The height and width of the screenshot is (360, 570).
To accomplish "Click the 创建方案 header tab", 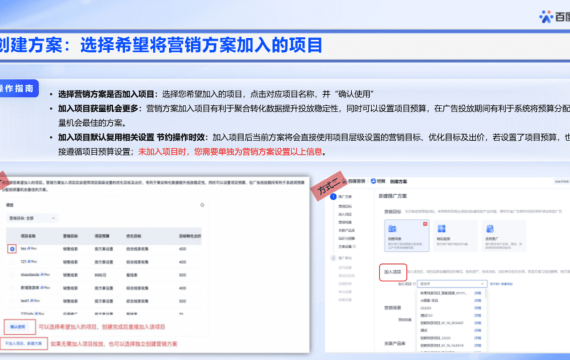I will click(x=398, y=181).
